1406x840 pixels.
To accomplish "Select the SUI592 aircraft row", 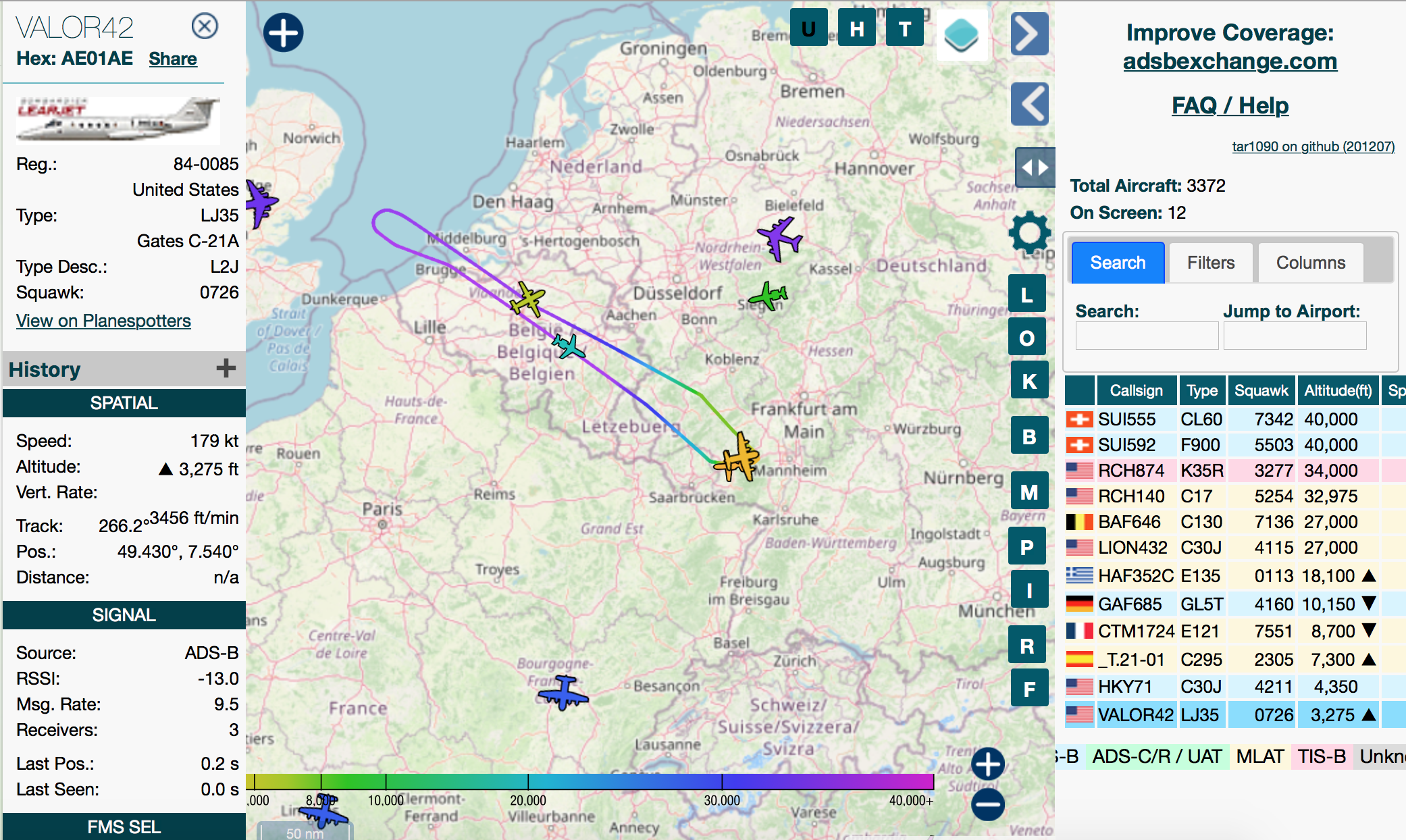I will point(1235,445).
